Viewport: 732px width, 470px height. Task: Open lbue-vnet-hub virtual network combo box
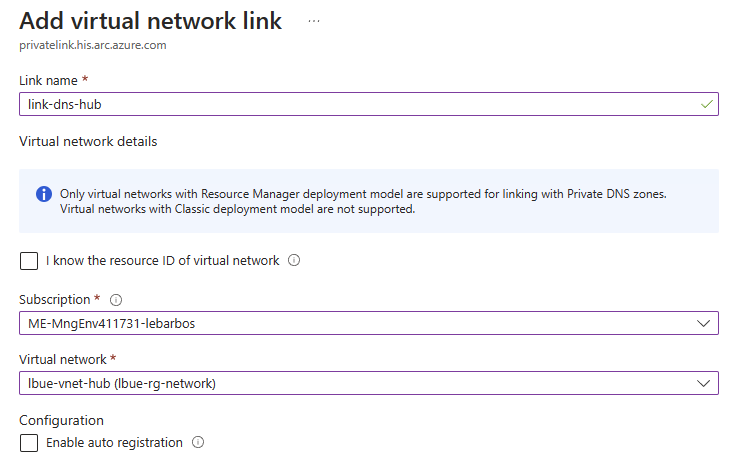coord(369,383)
